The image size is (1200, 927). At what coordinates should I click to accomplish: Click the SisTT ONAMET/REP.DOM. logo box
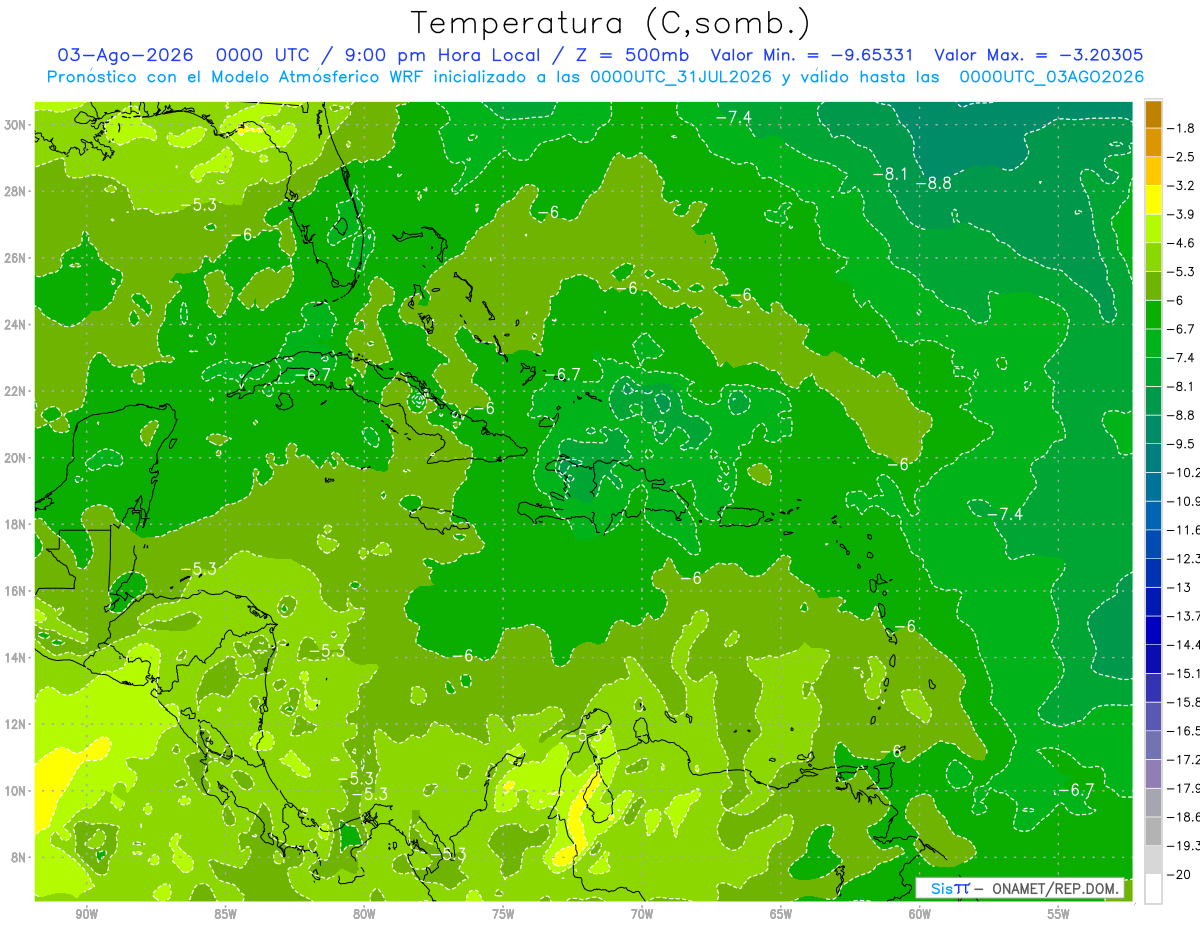pos(1020,888)
